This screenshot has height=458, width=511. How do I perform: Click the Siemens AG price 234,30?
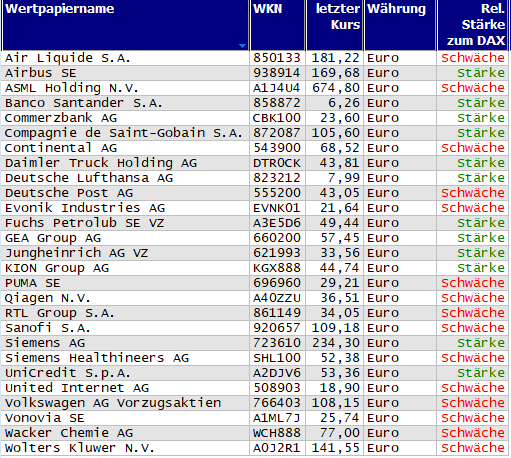pos(336,343)
